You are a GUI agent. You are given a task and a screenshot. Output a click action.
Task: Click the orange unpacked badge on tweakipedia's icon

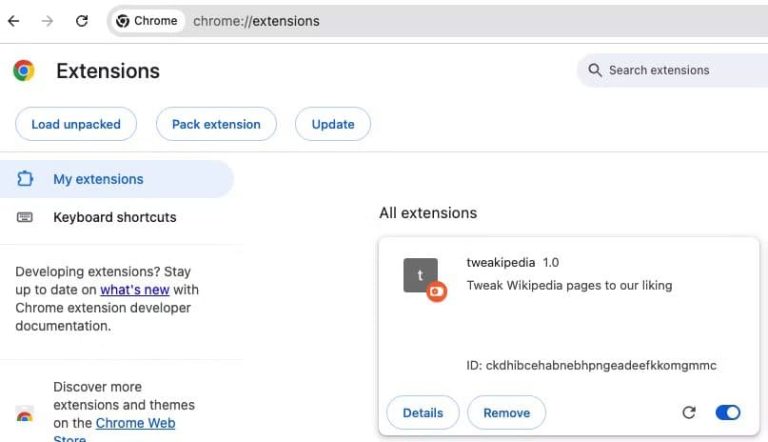point(436,292)
